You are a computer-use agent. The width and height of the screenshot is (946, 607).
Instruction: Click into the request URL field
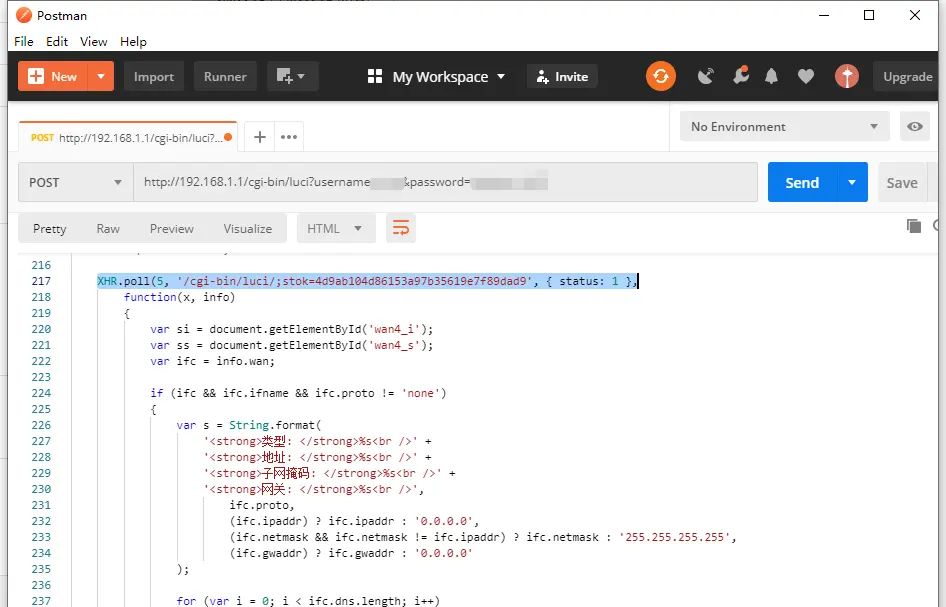click(445, 182)
